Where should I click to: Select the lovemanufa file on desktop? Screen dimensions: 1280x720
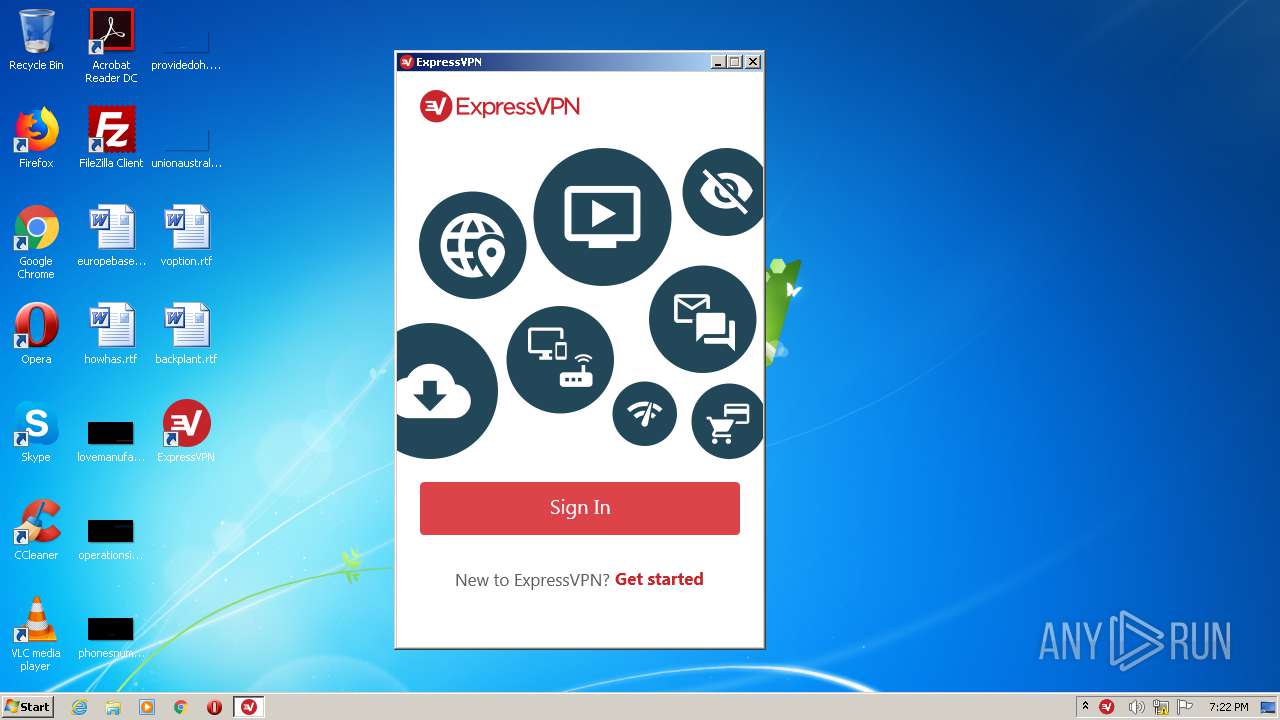[111, 440]
